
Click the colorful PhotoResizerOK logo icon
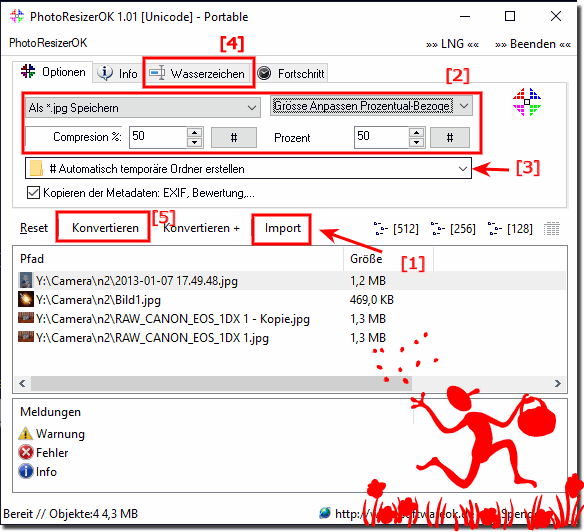click(527, 102)
